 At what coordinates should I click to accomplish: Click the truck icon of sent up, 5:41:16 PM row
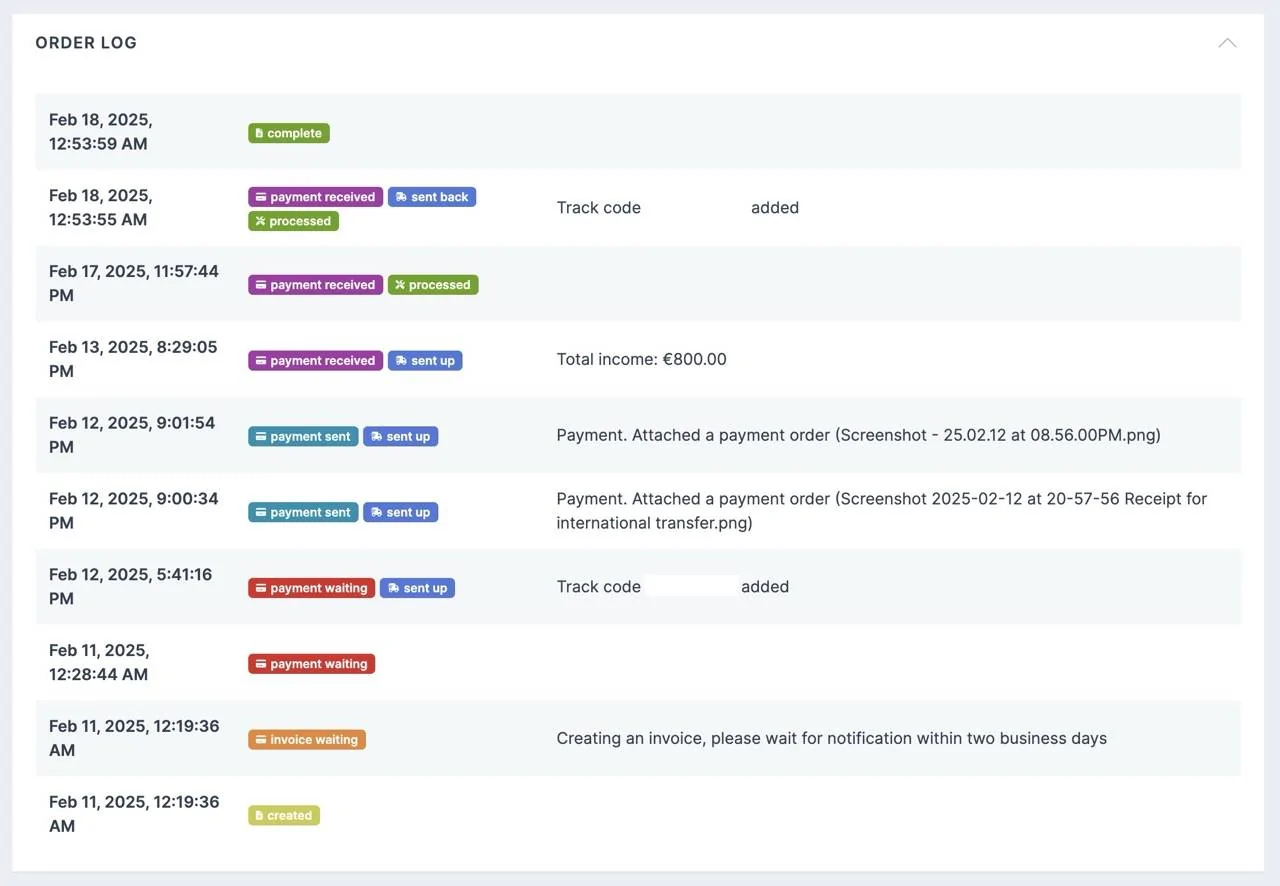coord(393,589)
